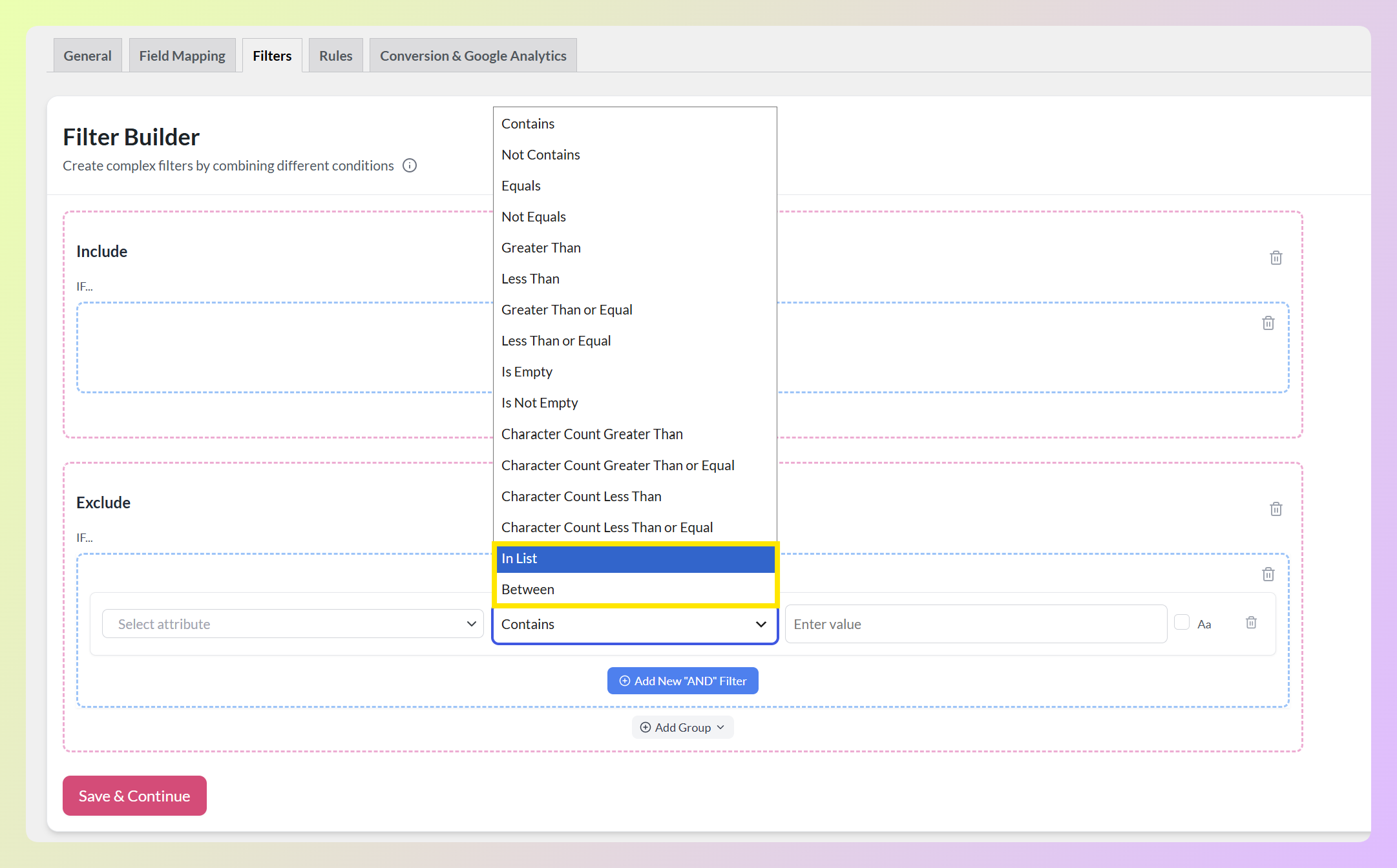Switch to the General tab

tap(87, 56)
